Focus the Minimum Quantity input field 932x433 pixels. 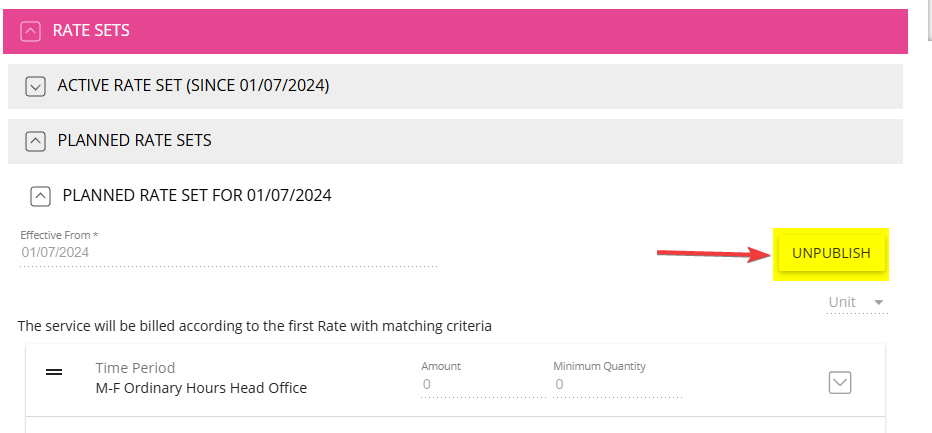[617, 384]
